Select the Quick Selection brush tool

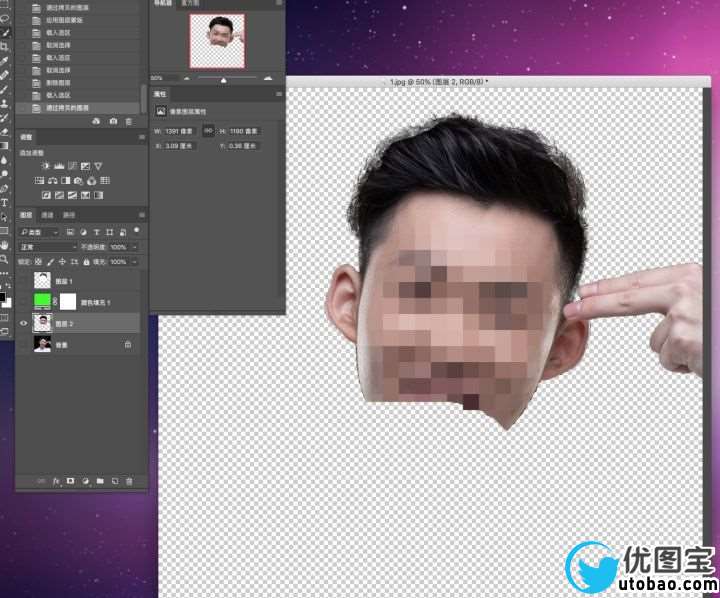[x=6, y=33]
